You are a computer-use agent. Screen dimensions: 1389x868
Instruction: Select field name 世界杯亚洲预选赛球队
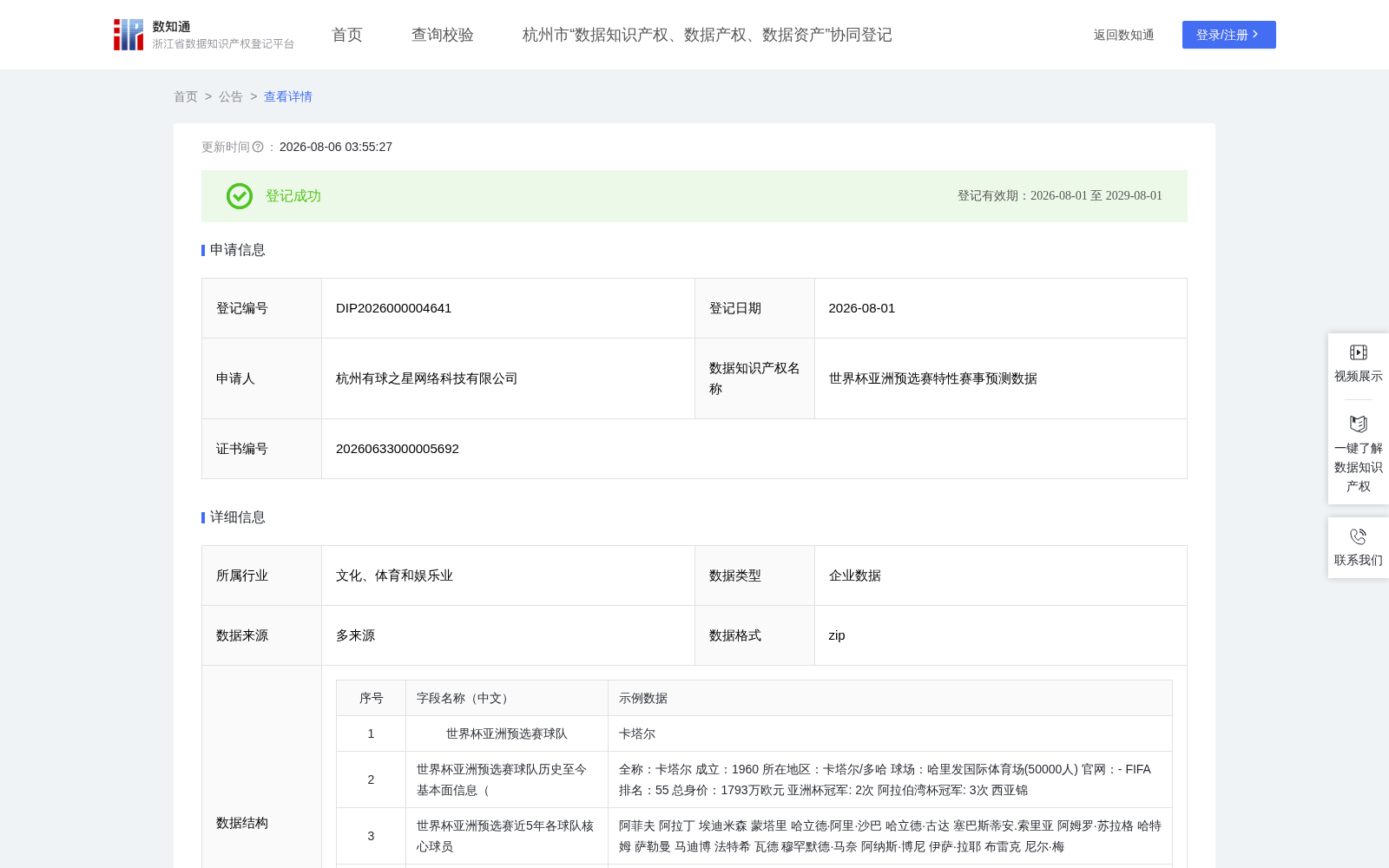click(x=507, y=733)
